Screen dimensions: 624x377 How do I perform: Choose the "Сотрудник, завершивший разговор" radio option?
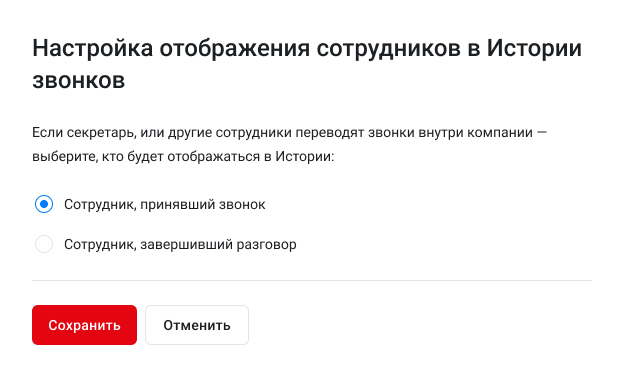click(x=44, y=244)
